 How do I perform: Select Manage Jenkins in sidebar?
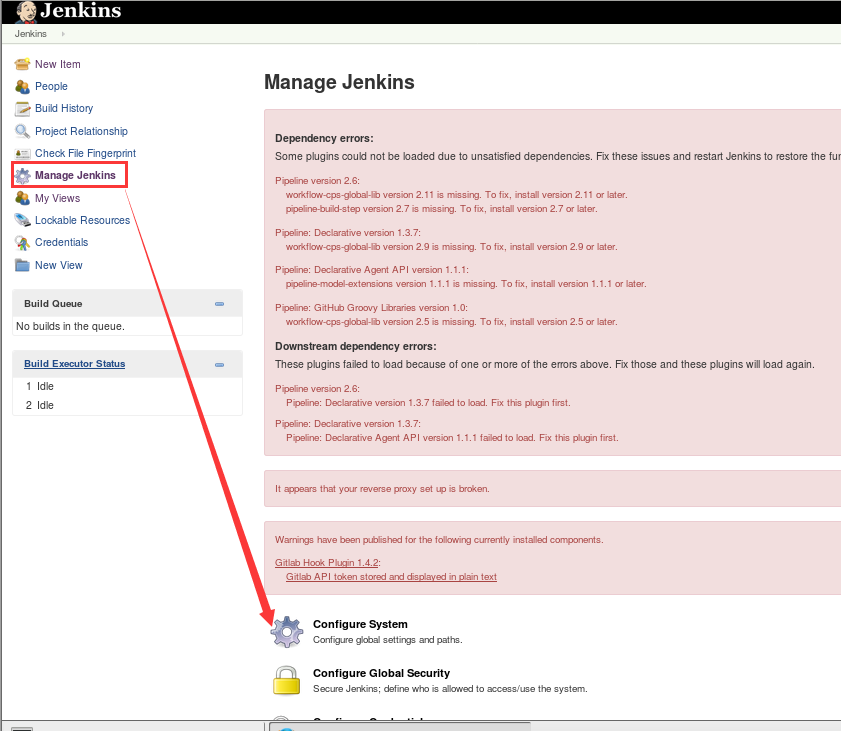pos(75,176)
